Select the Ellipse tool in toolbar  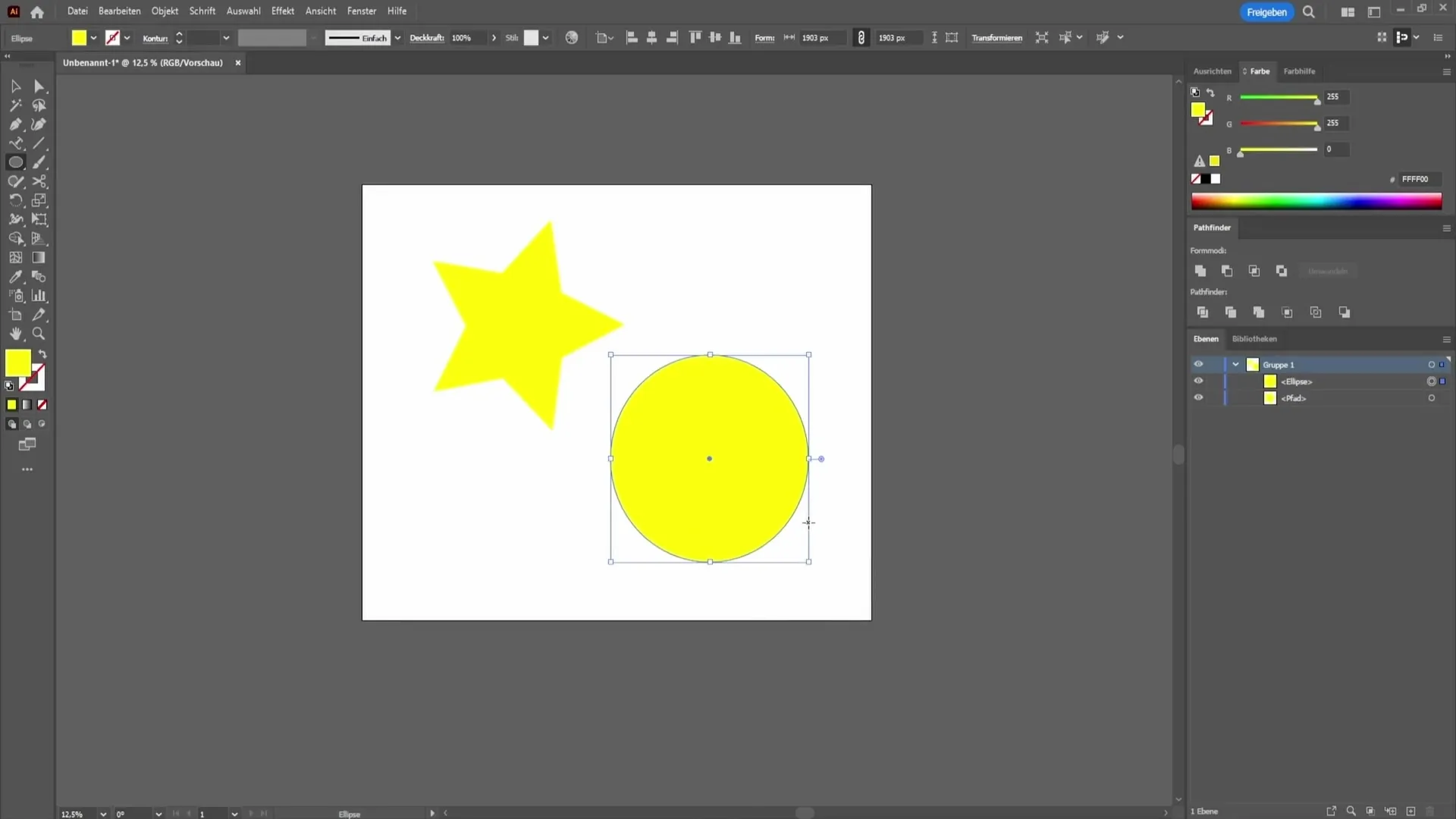click(15, 162)
